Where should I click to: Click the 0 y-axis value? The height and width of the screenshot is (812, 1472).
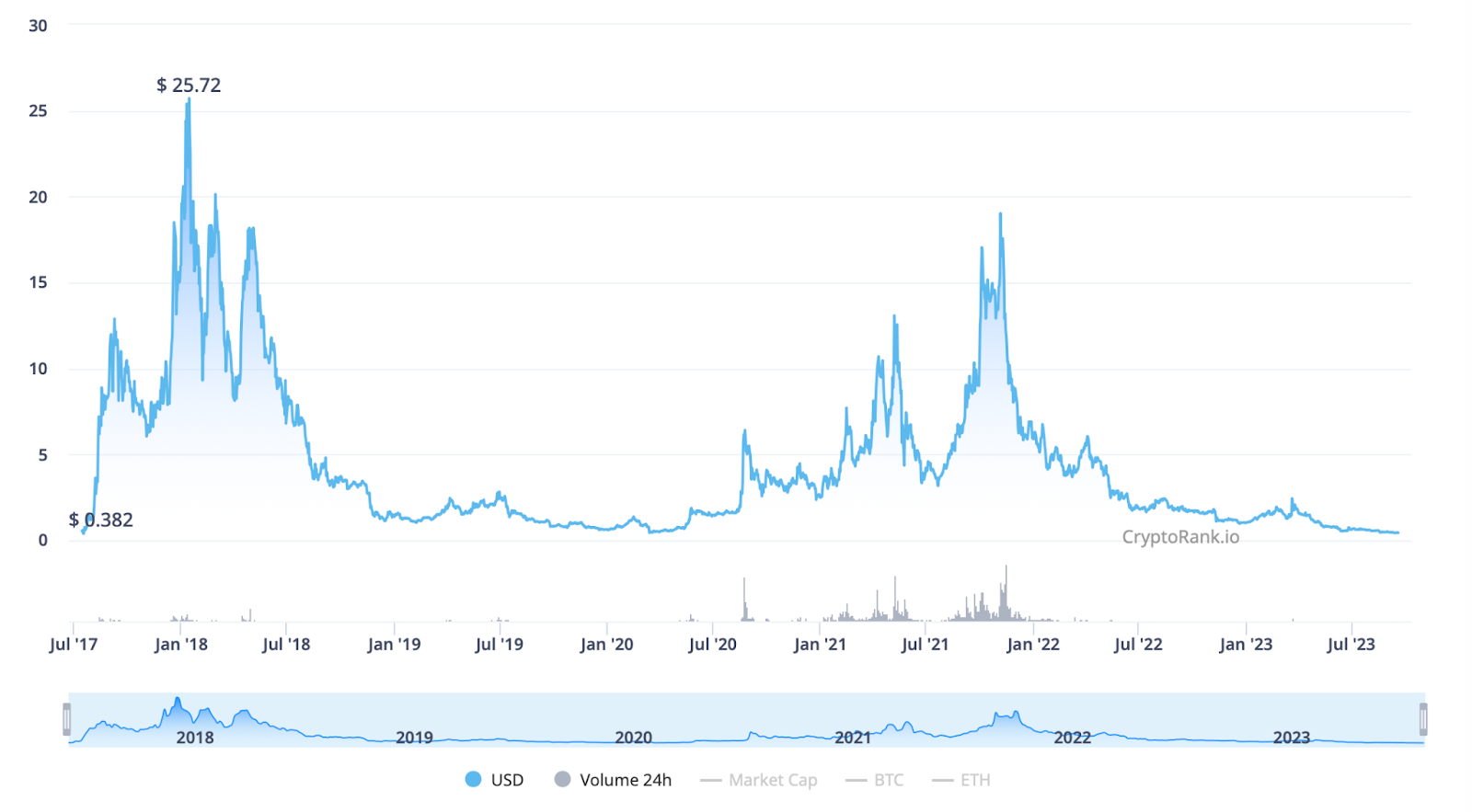42,541
